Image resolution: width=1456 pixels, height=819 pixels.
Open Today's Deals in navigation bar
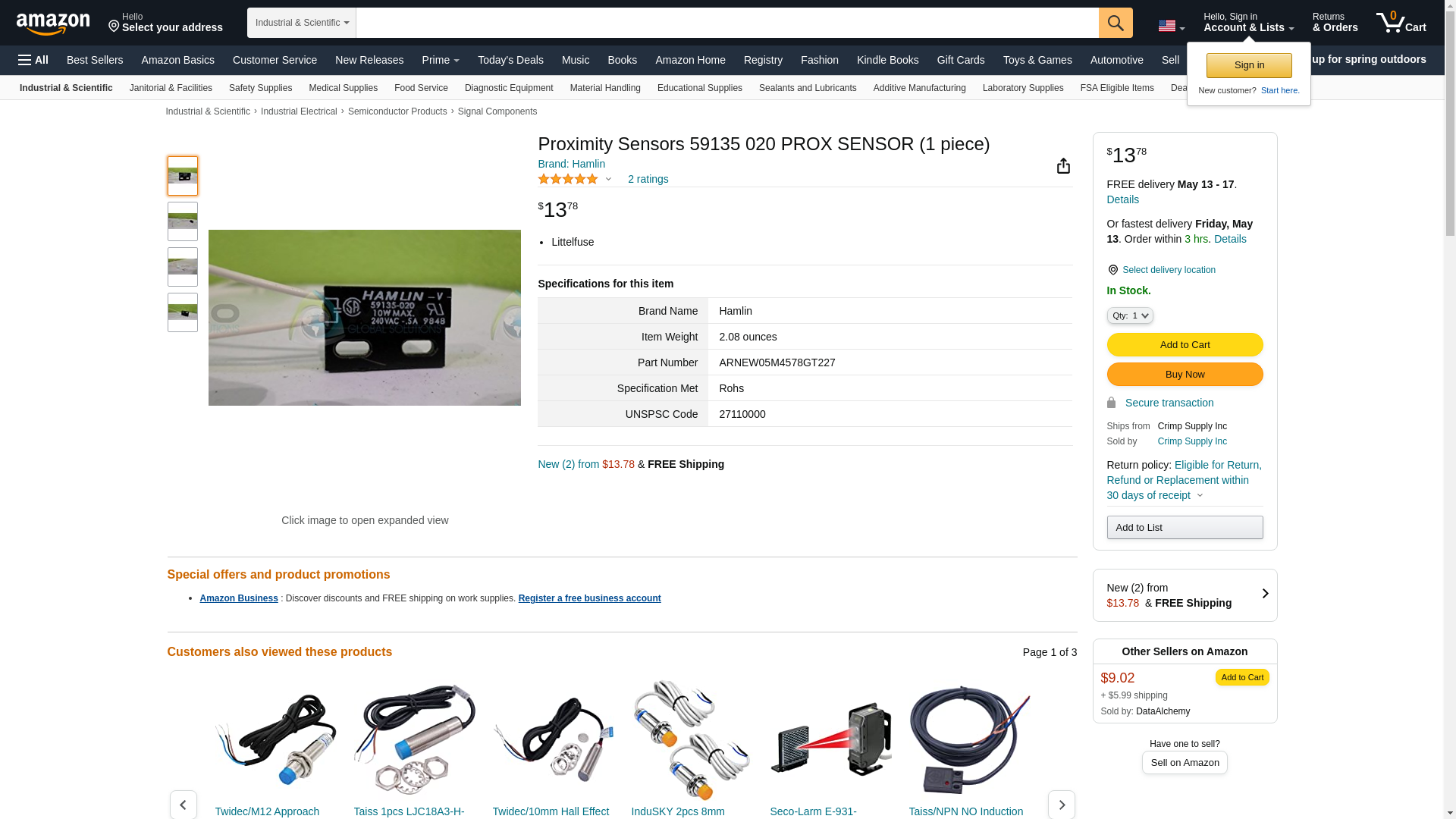click(510, 60)
